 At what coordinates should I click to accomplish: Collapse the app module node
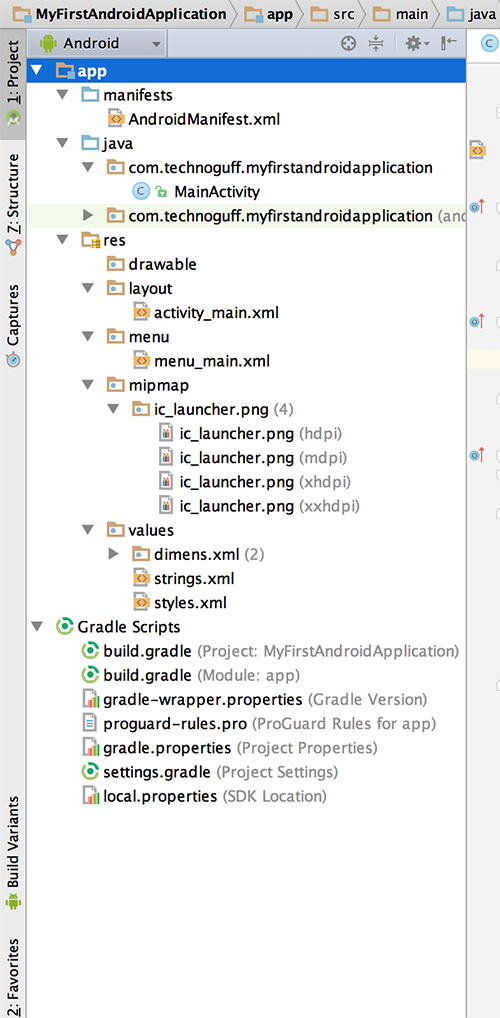point(37,70)
